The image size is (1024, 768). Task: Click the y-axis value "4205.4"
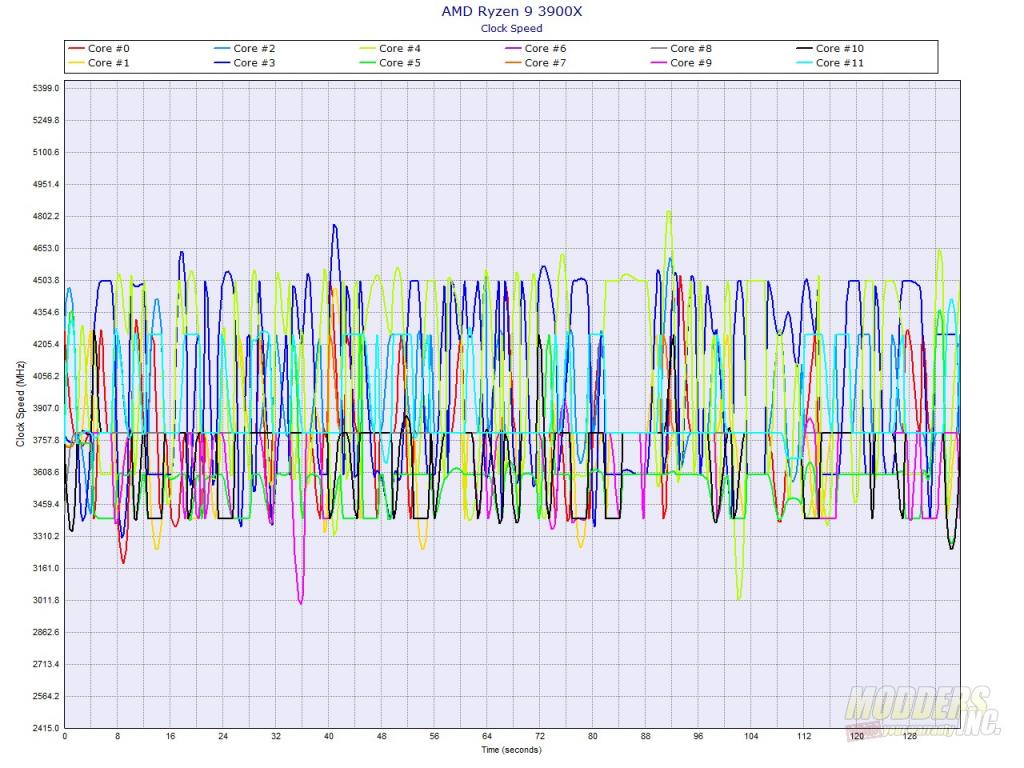tap(46, 344)
